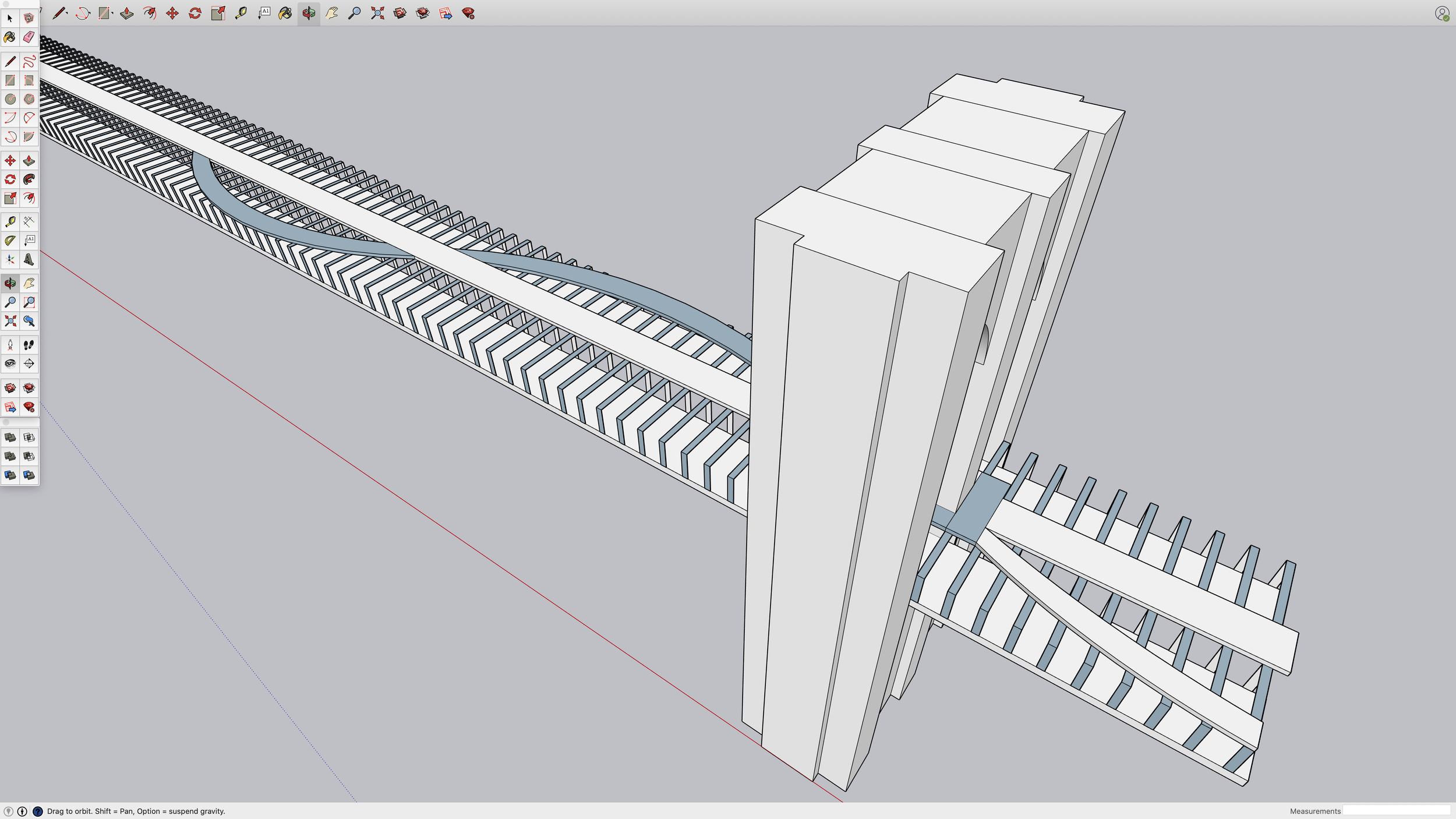Select the arrow Select tool

9,18
